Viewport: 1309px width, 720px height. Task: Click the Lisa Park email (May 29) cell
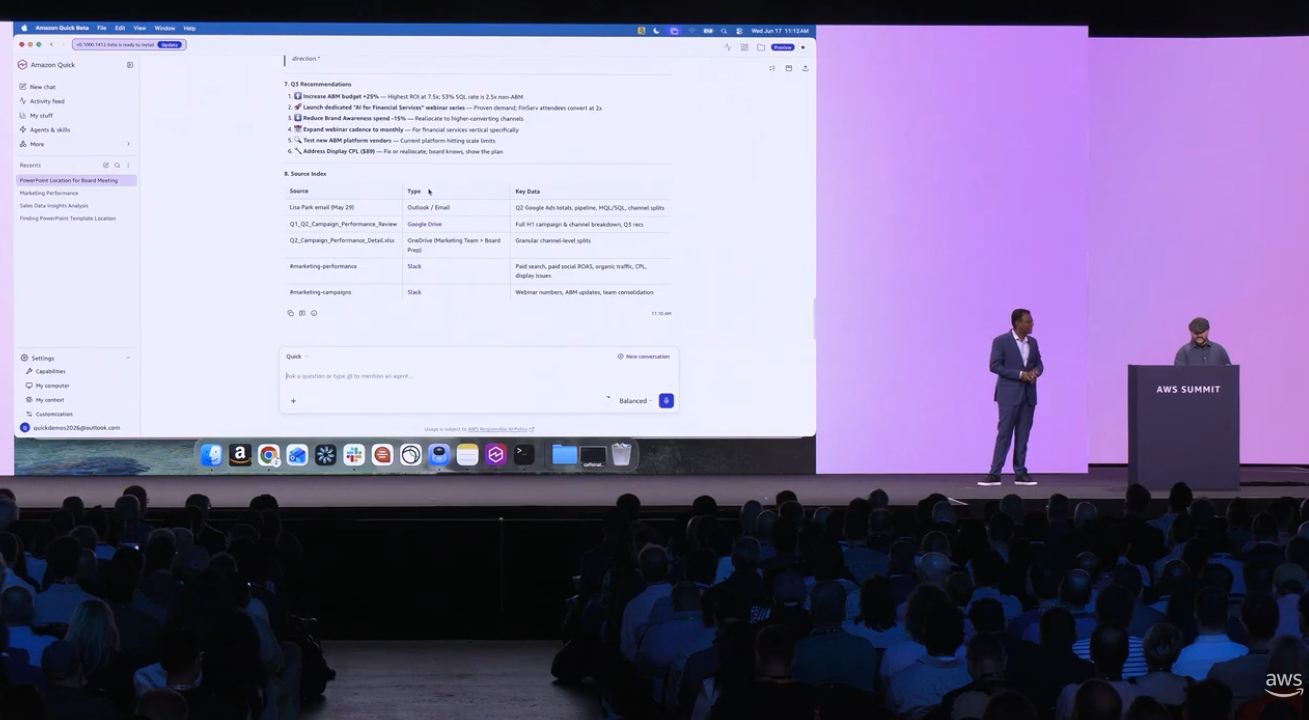pyautogui.click(x=322, y=208)
